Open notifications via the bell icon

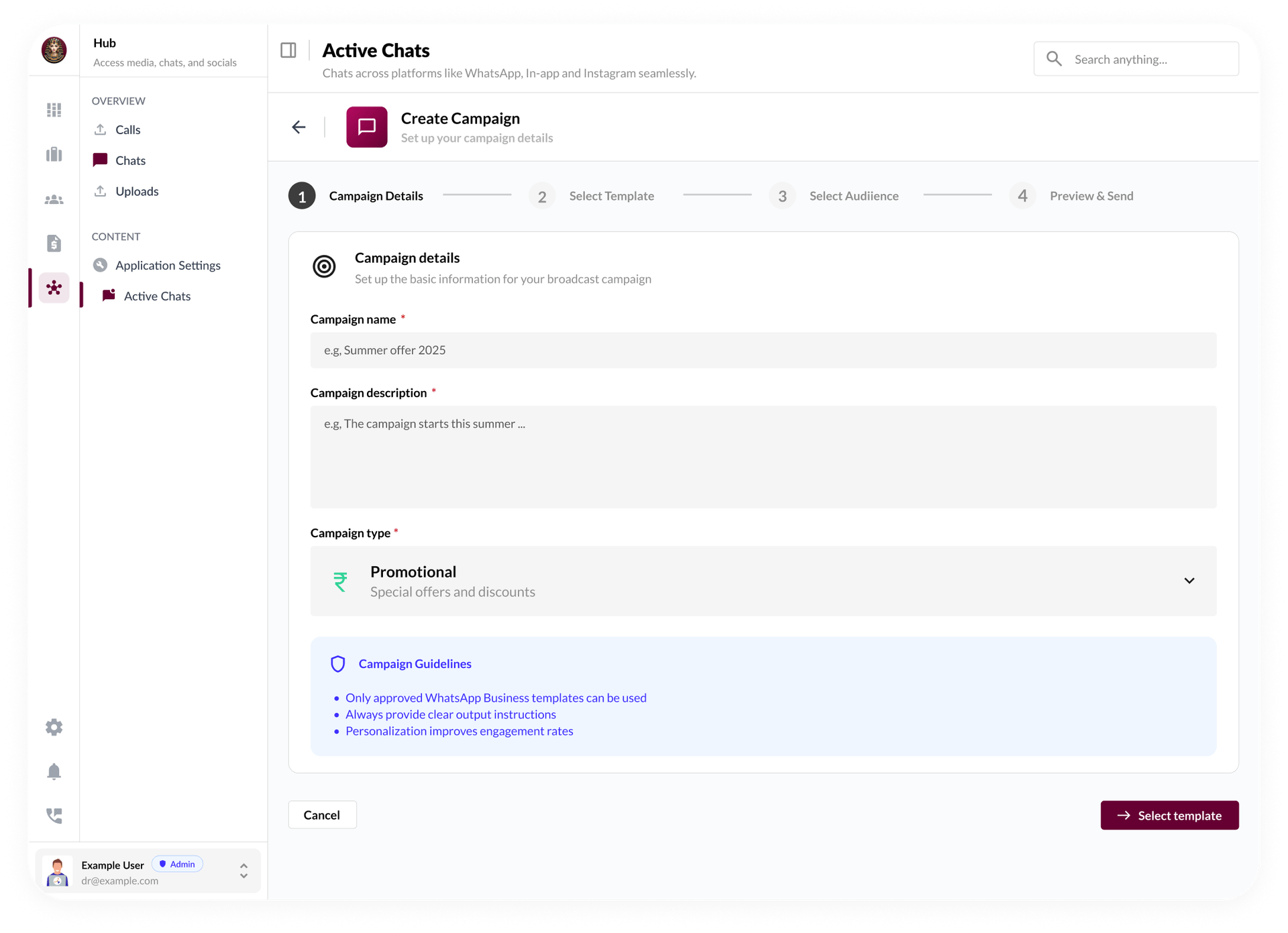[54, 771]
